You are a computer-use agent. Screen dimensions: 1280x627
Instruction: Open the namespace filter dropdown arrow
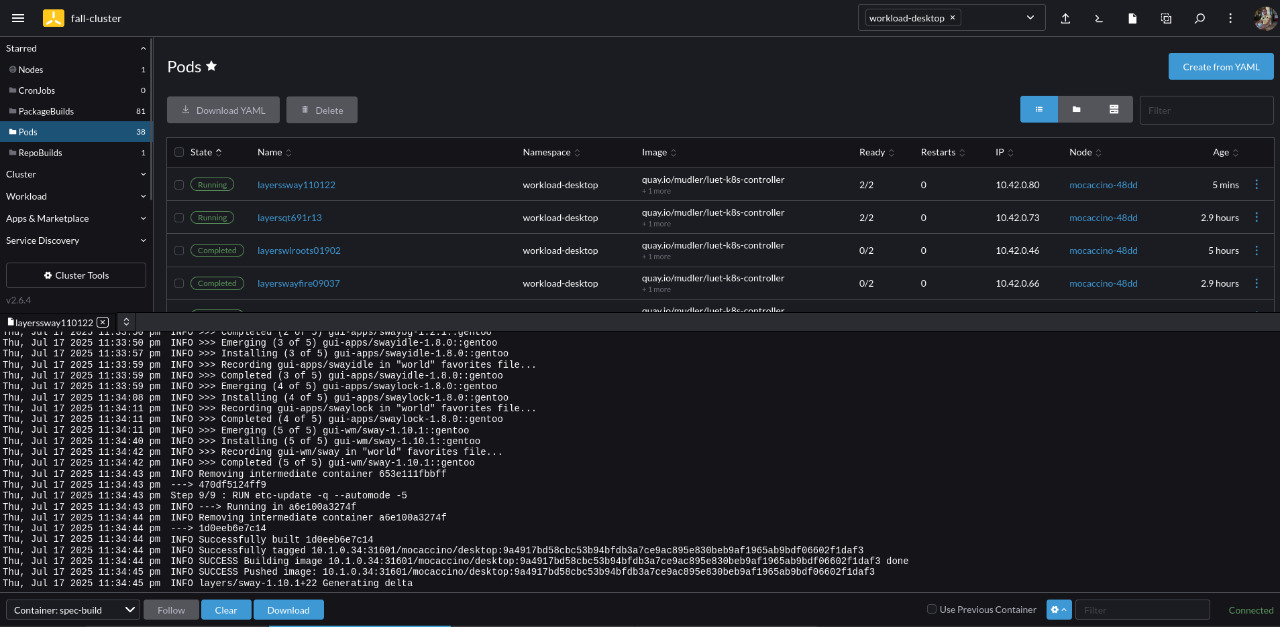1030,18
